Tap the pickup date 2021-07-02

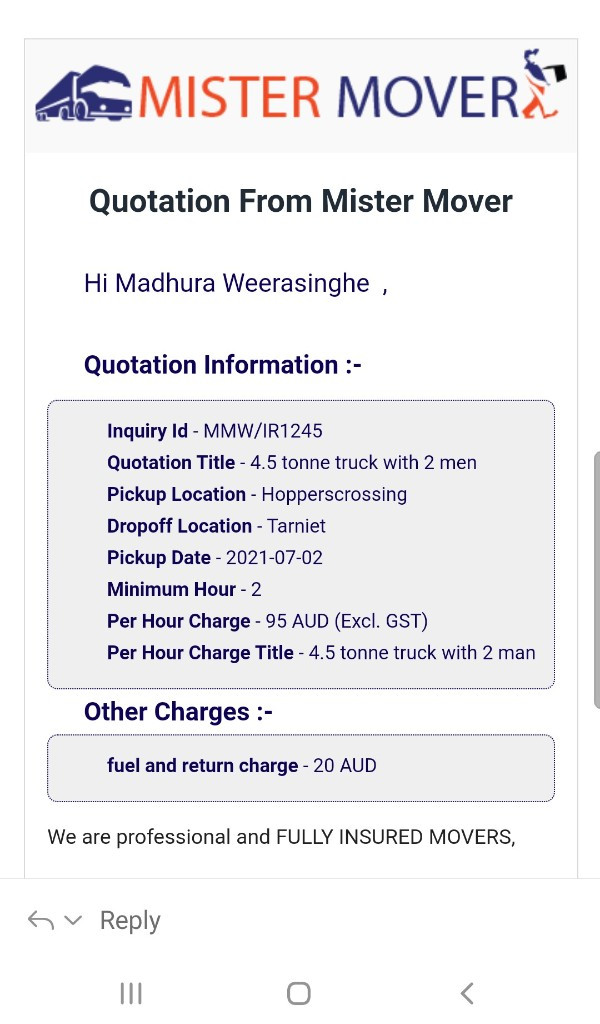[274, 558]
